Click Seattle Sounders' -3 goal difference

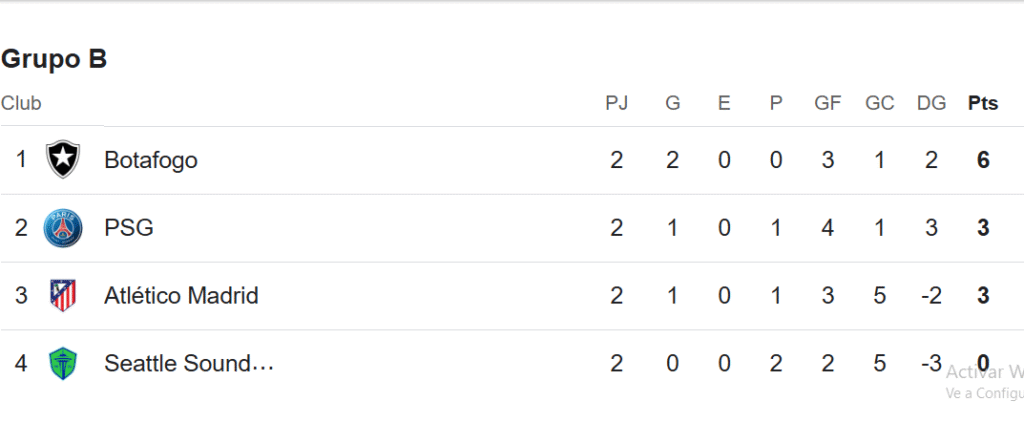point(931,364)
